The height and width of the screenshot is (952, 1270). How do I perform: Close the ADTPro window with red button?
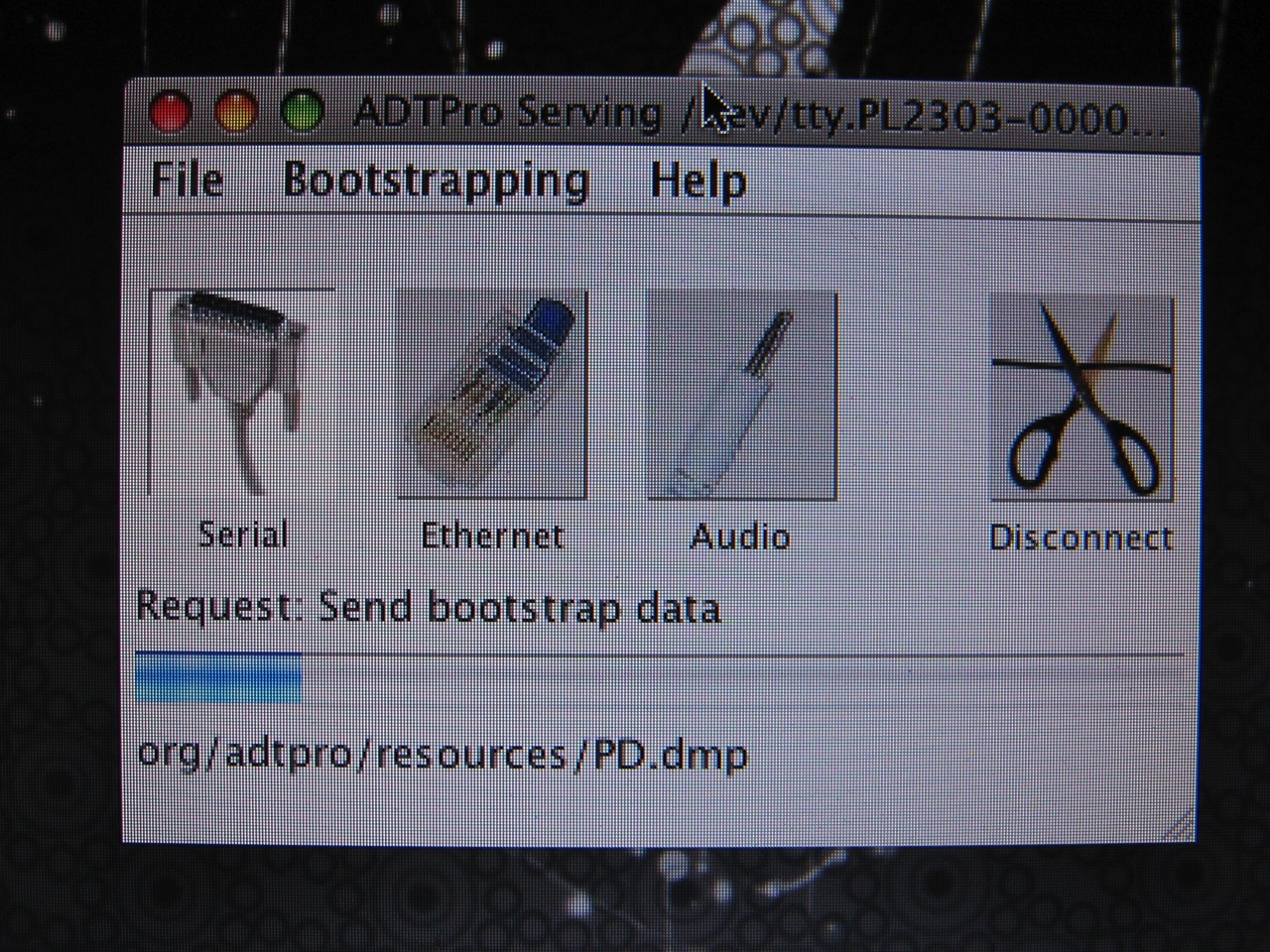171,111
